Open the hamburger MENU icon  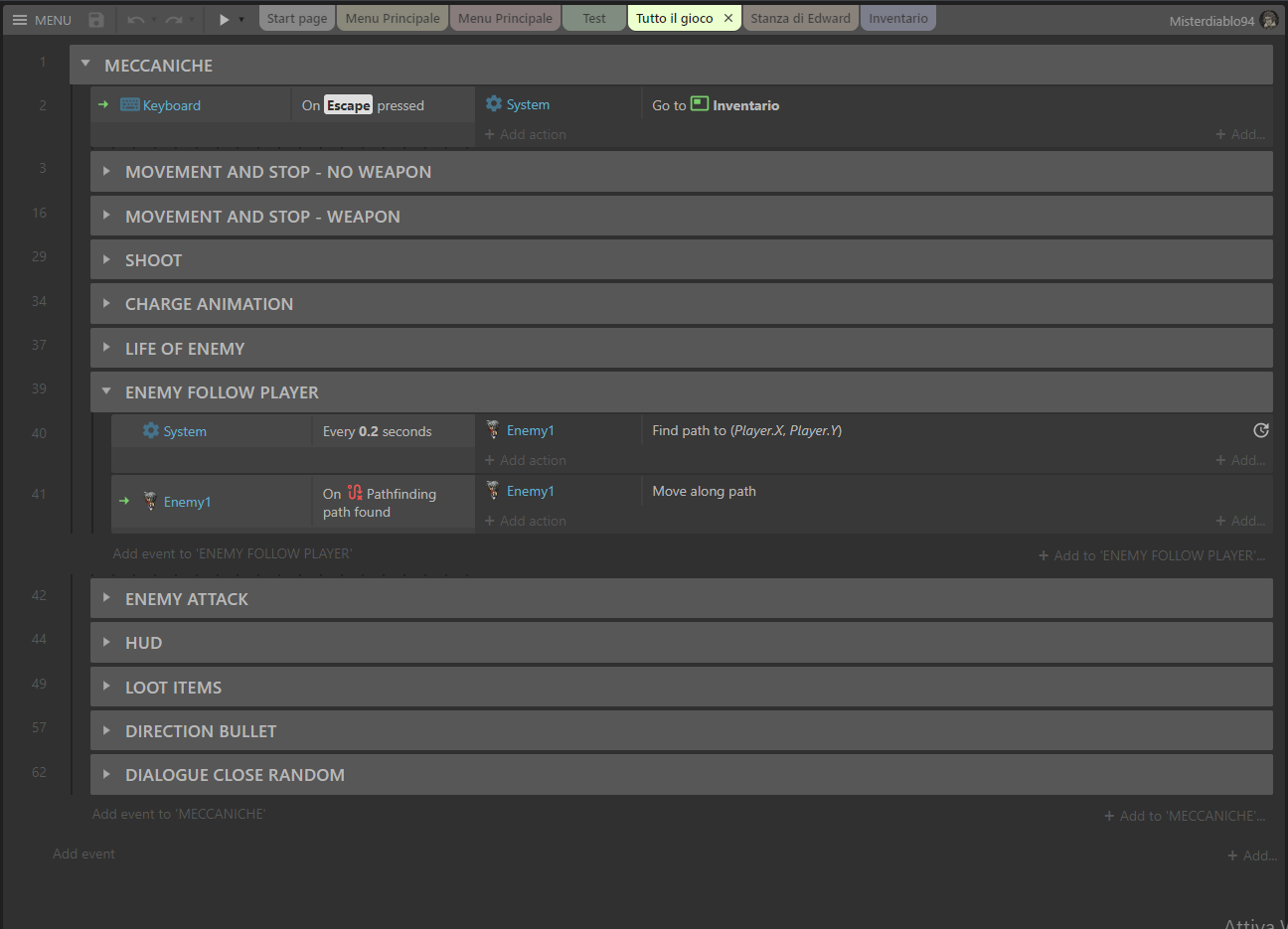point(20,20)
